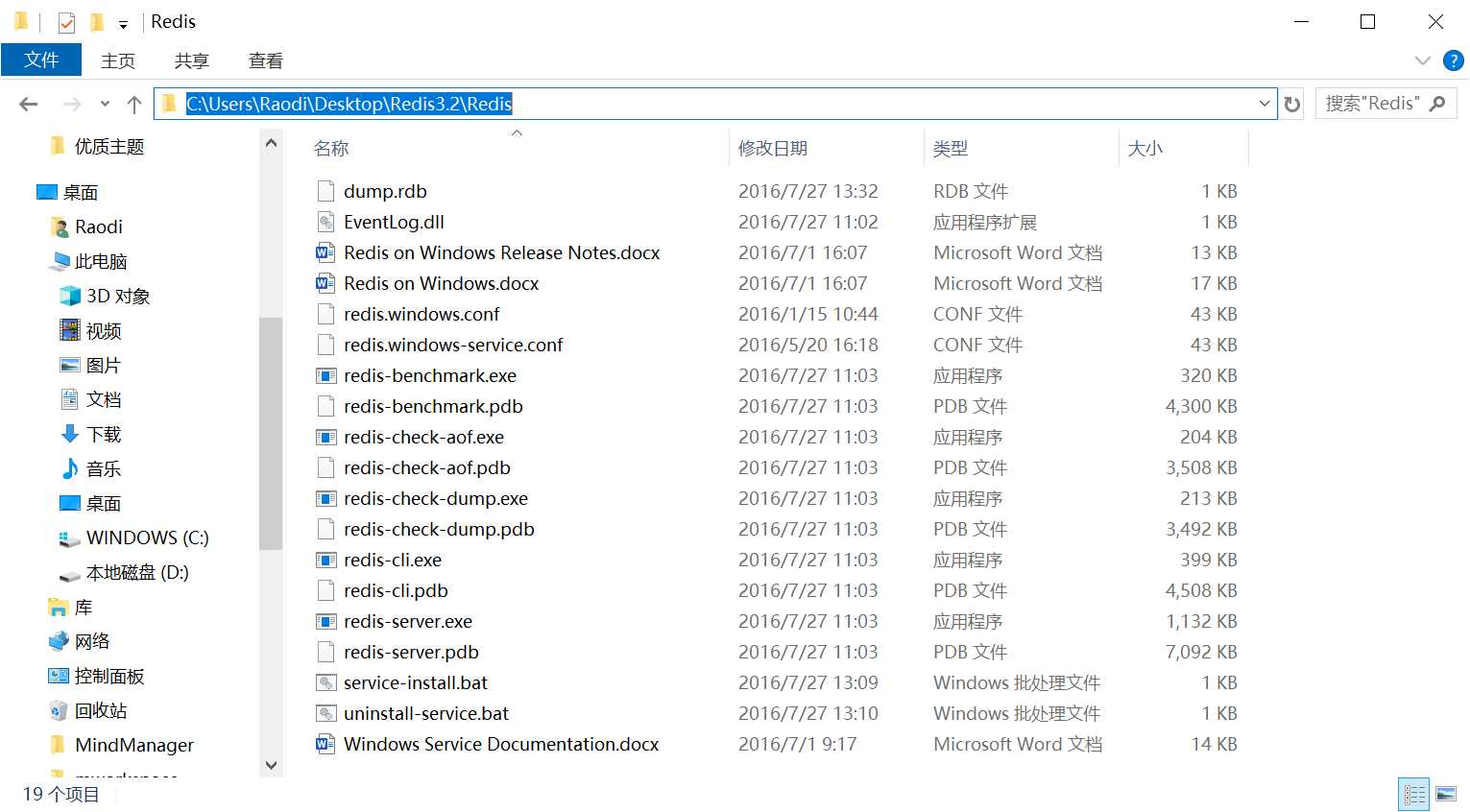Screen dimensions: 1470x812
Task: Select the redis-cli.exe application icon
Action: click(x=325, y=560)
